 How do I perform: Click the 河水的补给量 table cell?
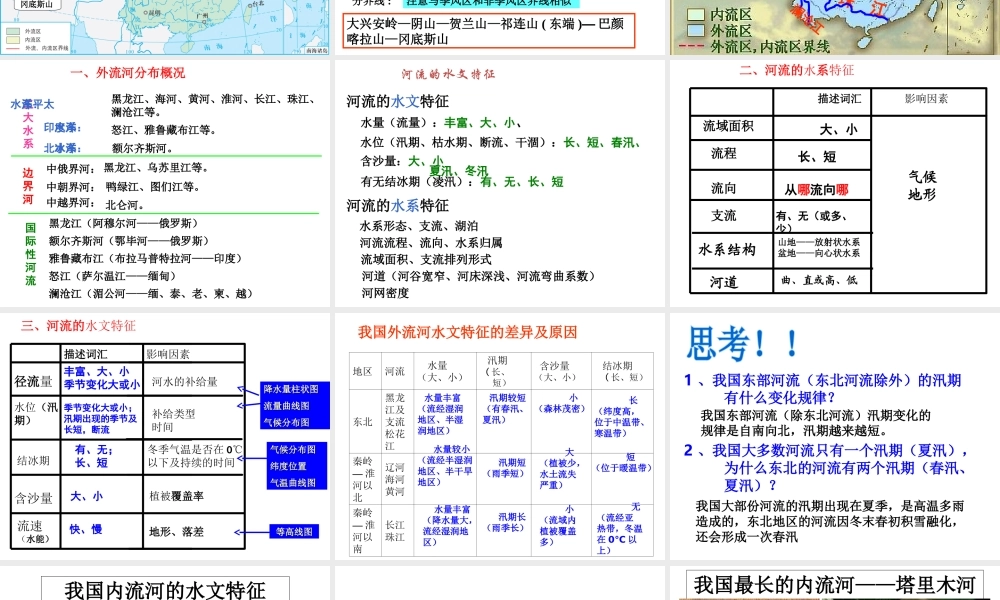pyautogui.click(x=194, y=381)
